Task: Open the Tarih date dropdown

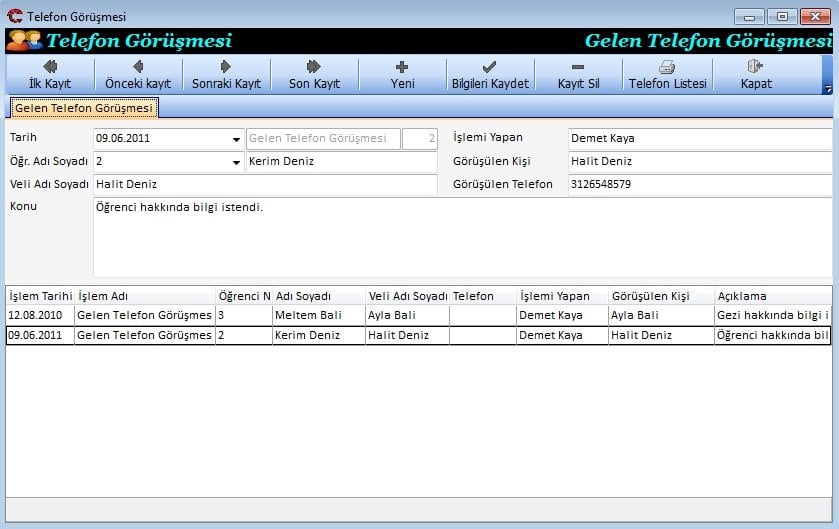Action: pos(236,139)
